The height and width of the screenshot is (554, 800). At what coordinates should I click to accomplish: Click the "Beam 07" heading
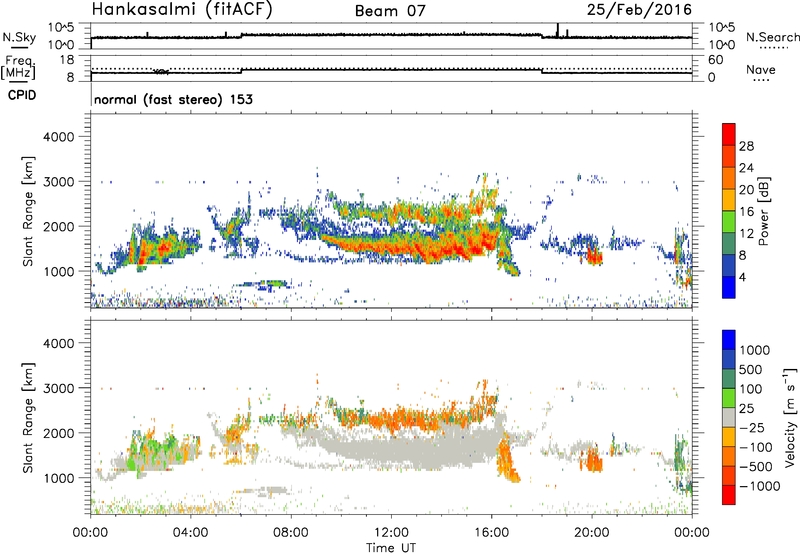coord(390,11)
